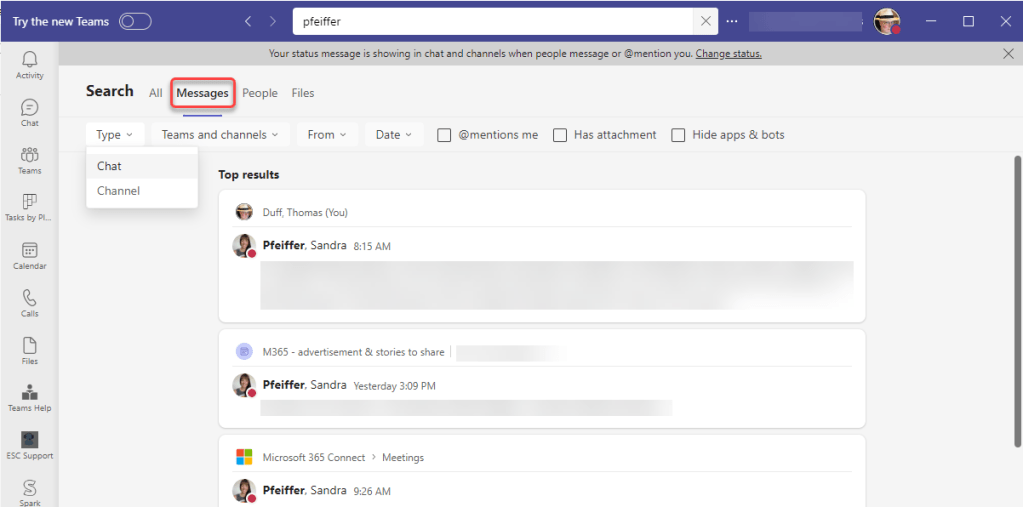1023x507 pixels.
Task: Click the Change status link
Action: 728,54
